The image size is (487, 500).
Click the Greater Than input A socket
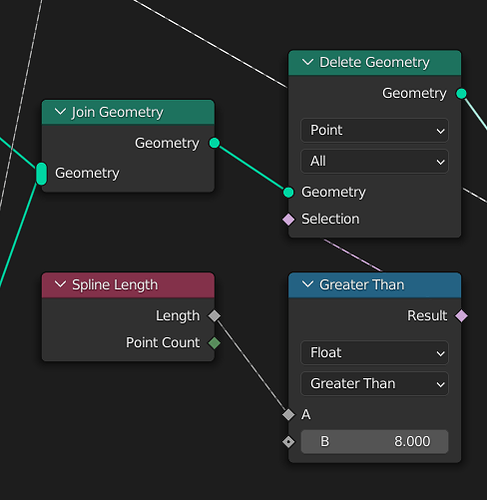288,415
